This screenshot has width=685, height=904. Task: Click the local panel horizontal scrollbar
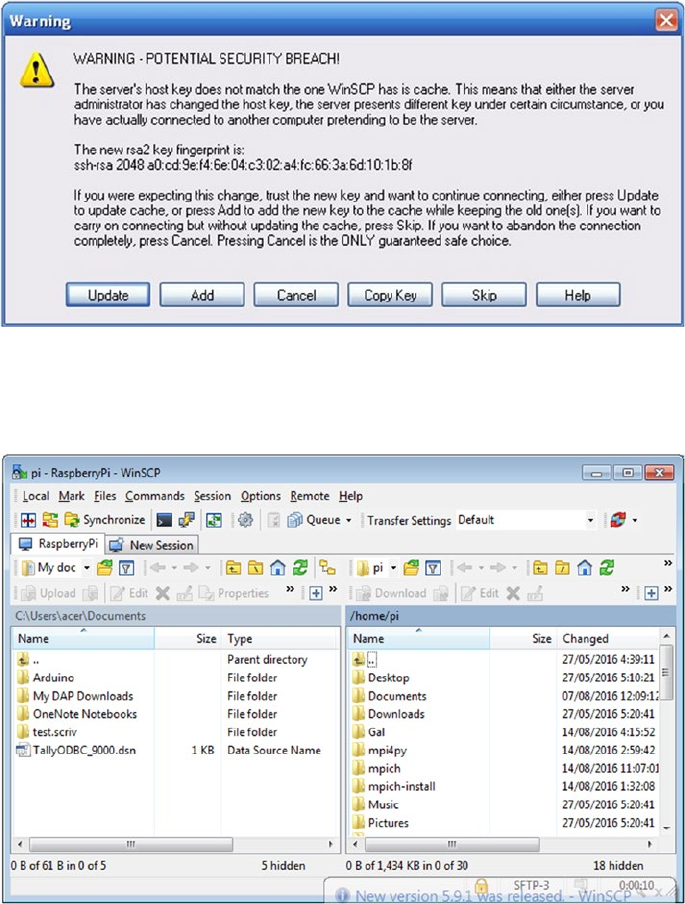click(131, 845)
